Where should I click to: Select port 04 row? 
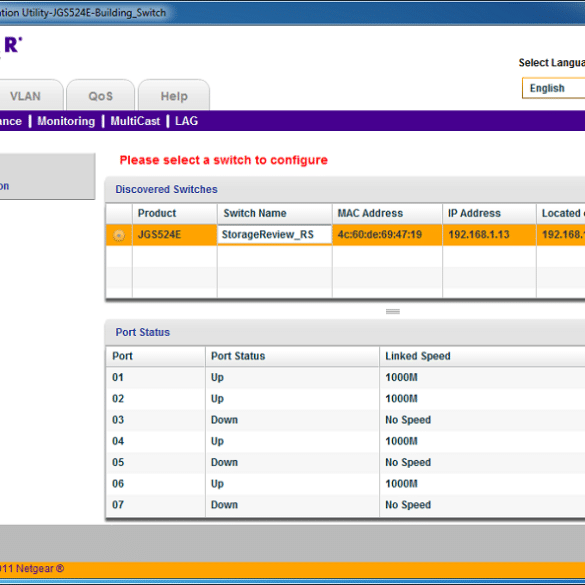345,441
